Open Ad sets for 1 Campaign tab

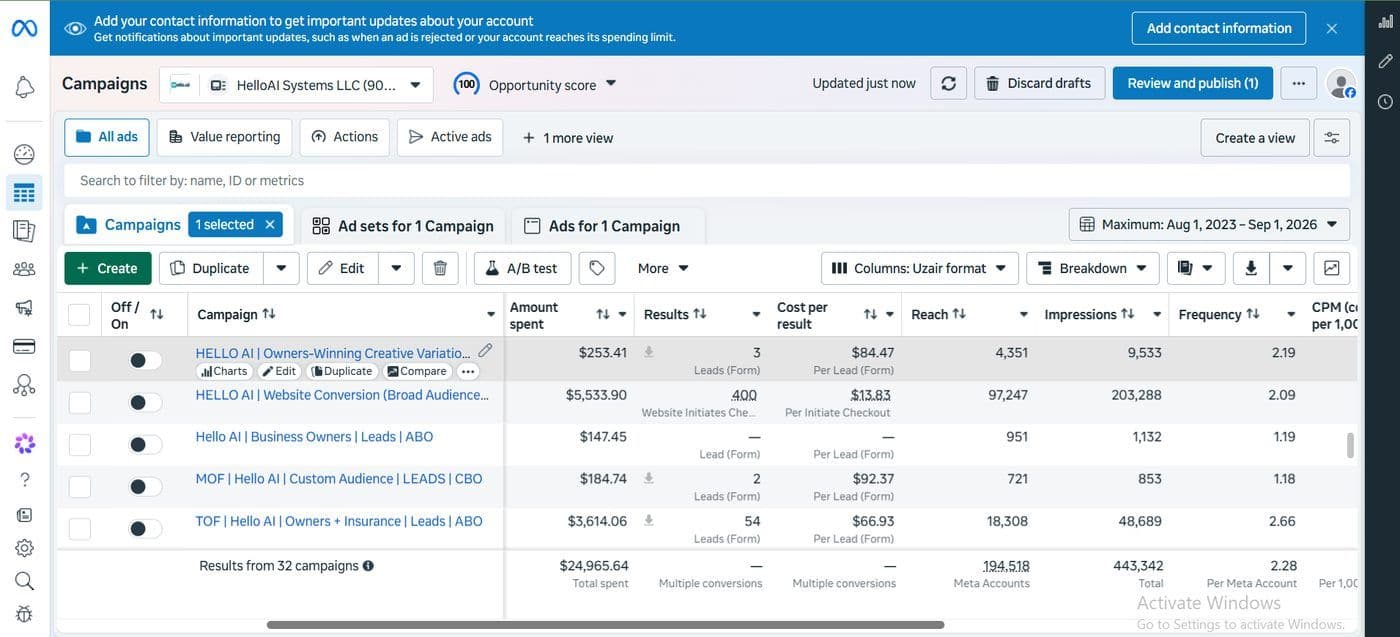pyautogui.click(x=403, y=226)
